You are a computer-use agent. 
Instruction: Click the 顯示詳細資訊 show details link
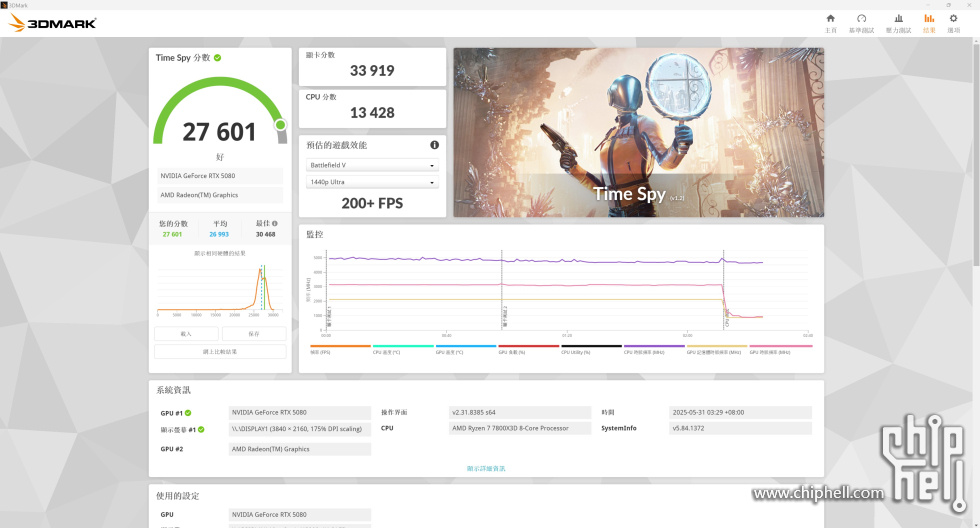[x=486, y=468]
